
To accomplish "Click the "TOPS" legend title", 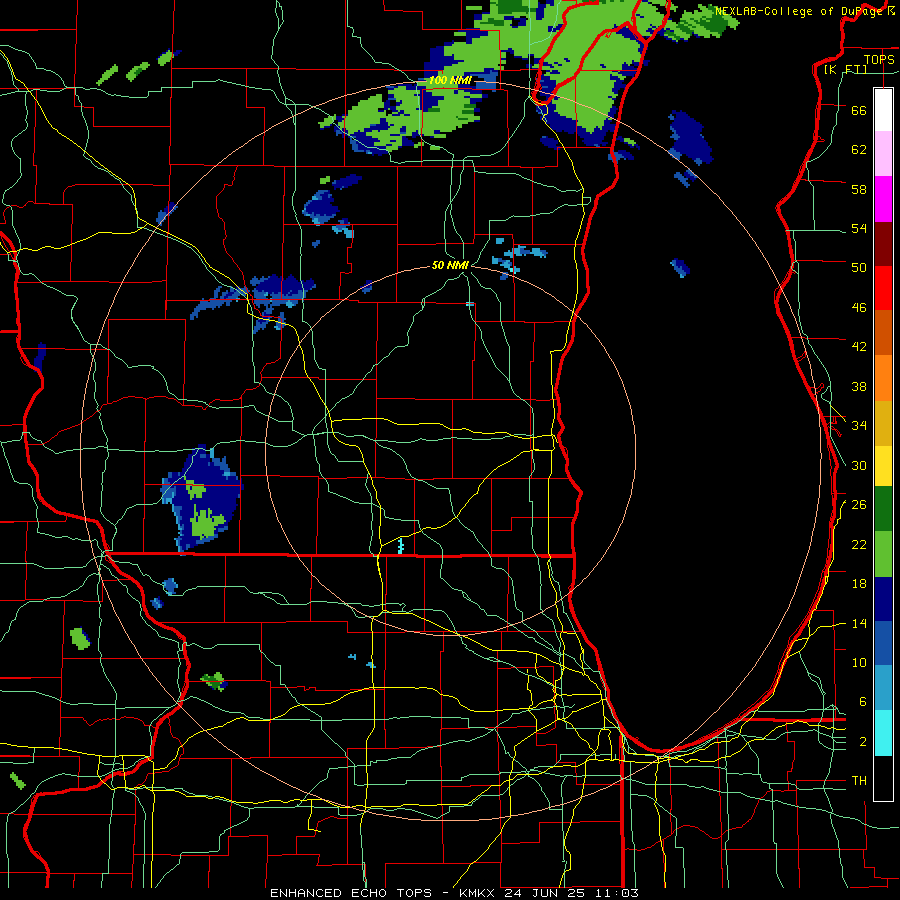I will (x=879, y=59).
